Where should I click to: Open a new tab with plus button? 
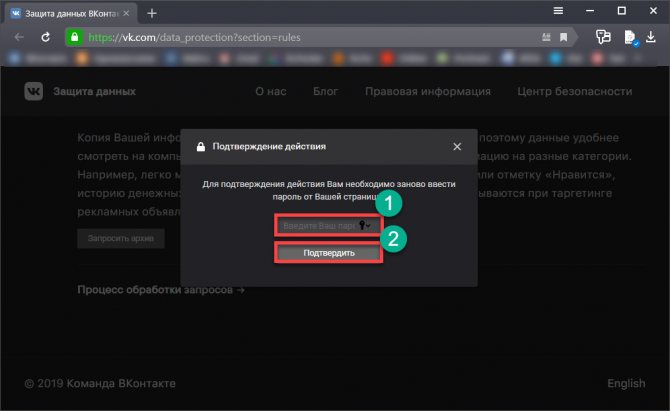click(152, 14)
